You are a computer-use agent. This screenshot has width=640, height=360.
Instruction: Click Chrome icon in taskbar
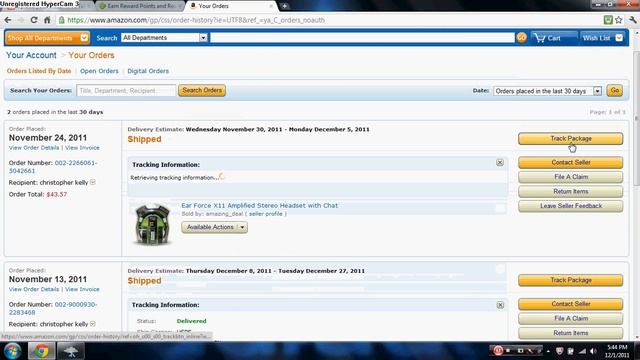(x=41, y=351)
